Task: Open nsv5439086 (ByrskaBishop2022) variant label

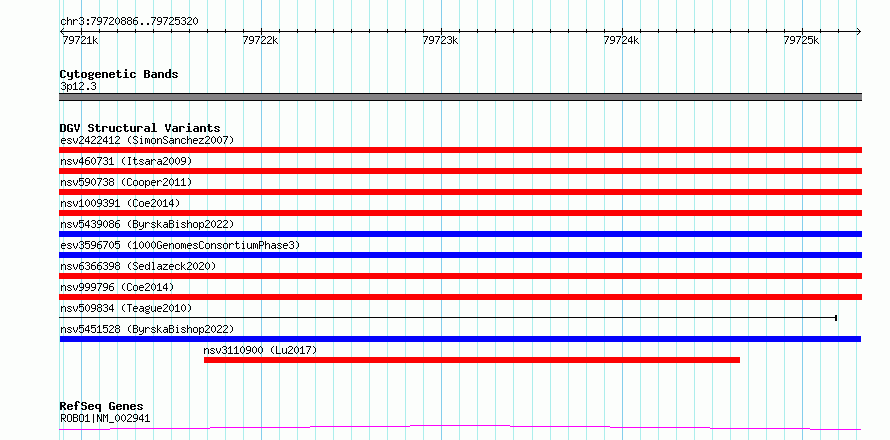Action: (x=147, y=224)
